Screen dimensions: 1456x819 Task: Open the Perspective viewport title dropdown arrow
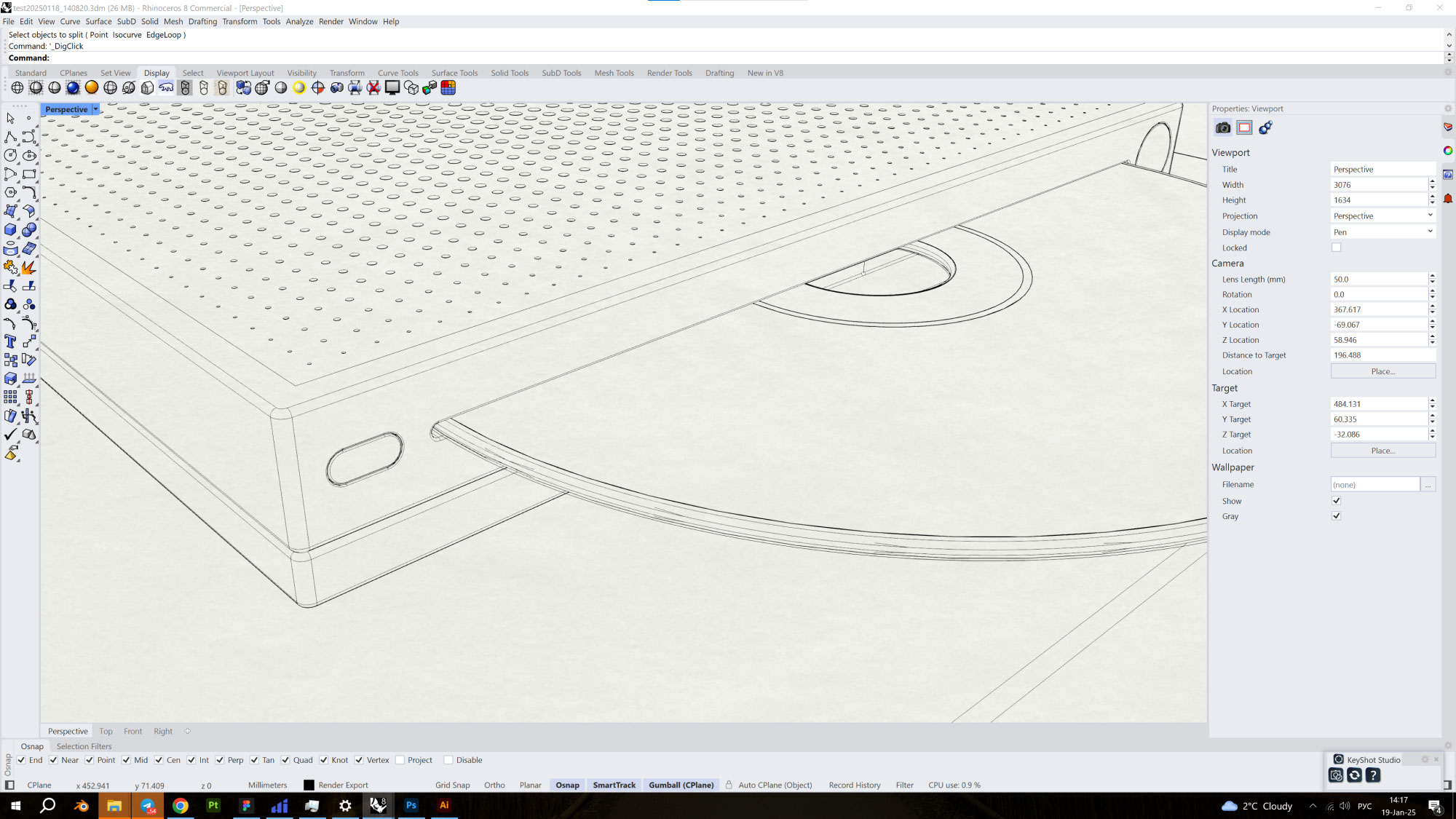(95, 109)
